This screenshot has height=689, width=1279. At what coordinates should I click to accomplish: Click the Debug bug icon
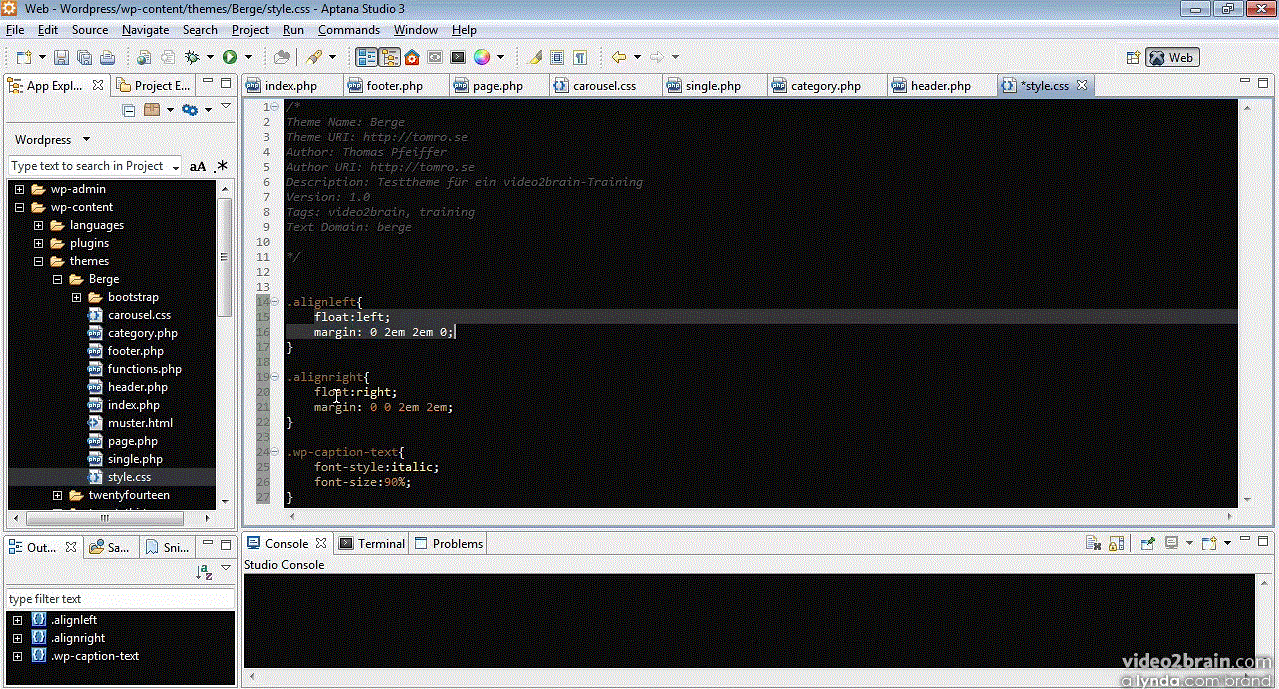(192, 57)
